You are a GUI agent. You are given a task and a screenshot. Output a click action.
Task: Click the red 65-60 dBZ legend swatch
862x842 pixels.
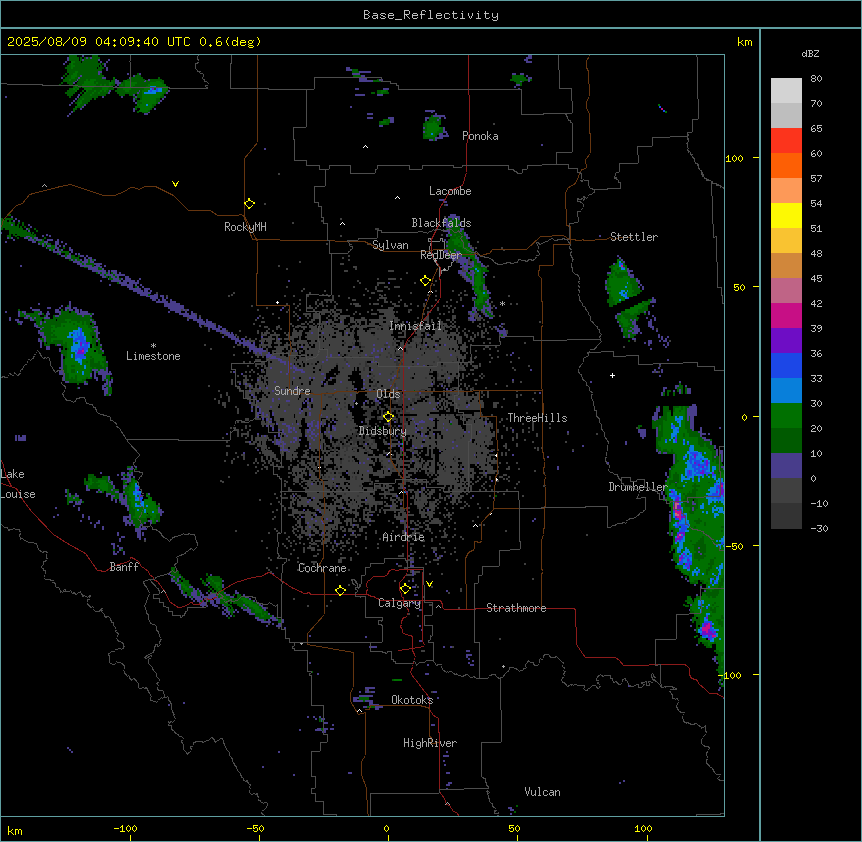(x=786, y=141)
